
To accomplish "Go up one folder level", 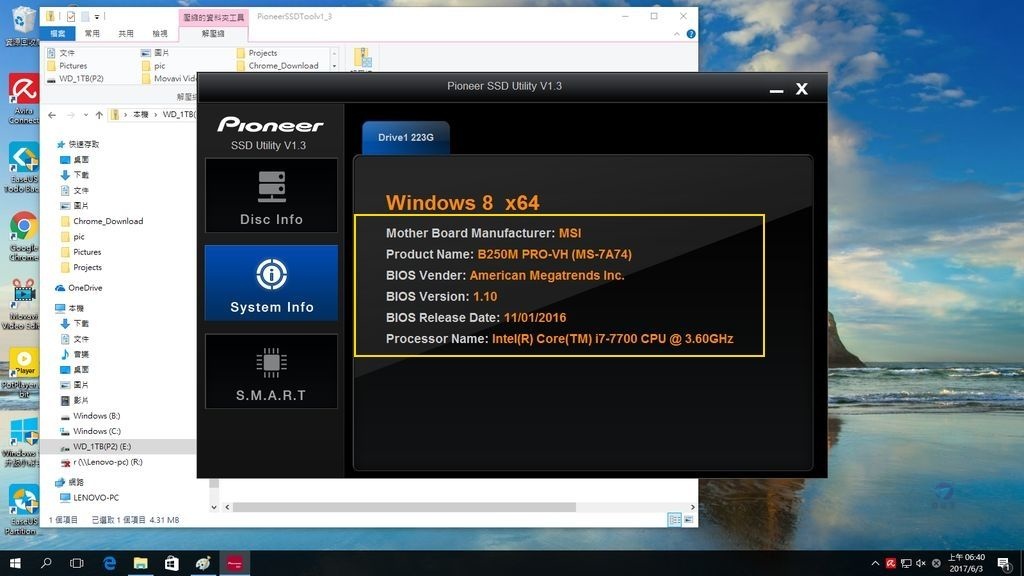I will pyautogui.click(x=99, y=115).
